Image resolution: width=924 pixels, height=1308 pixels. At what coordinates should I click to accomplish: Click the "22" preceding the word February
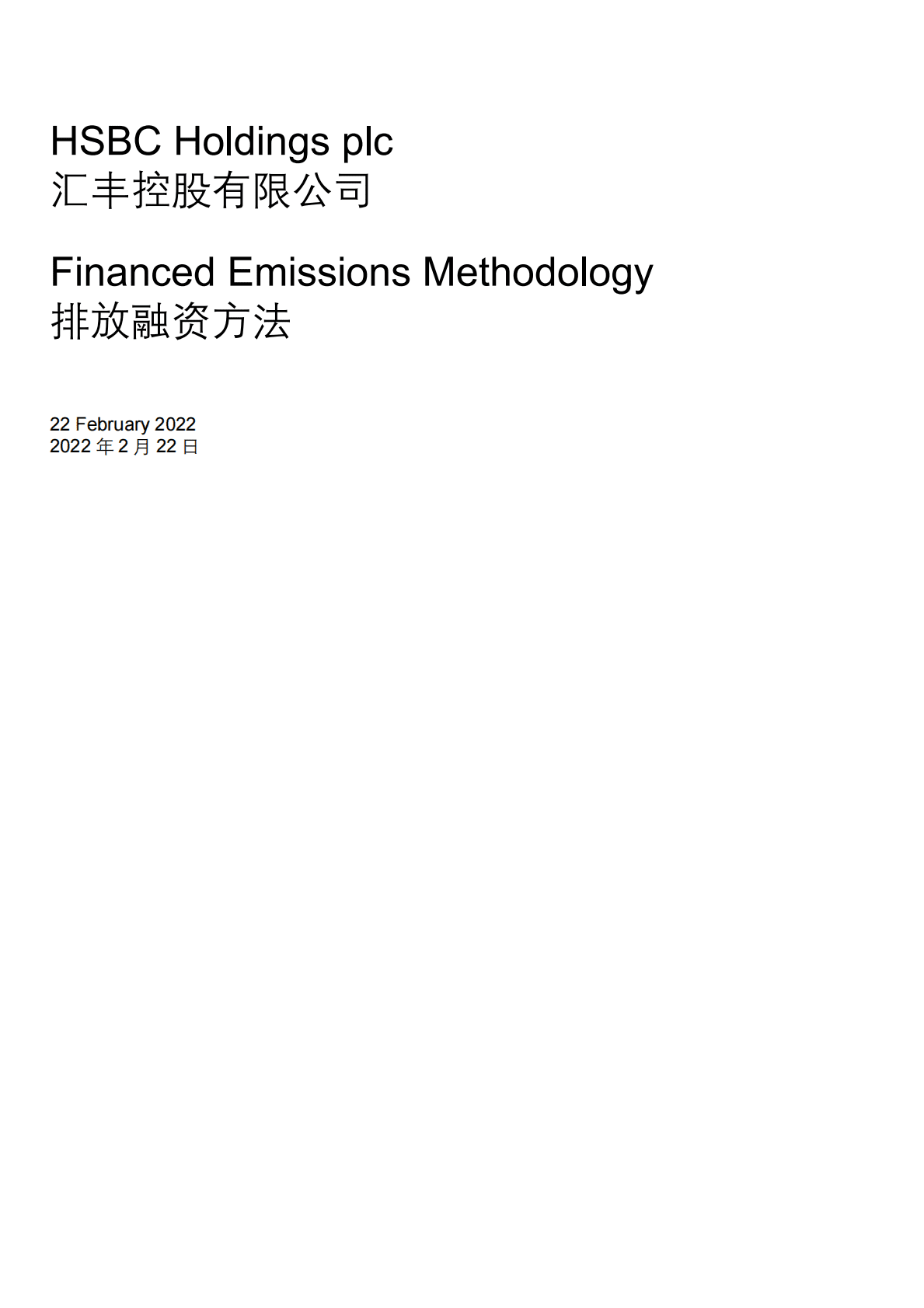(60, 424)
